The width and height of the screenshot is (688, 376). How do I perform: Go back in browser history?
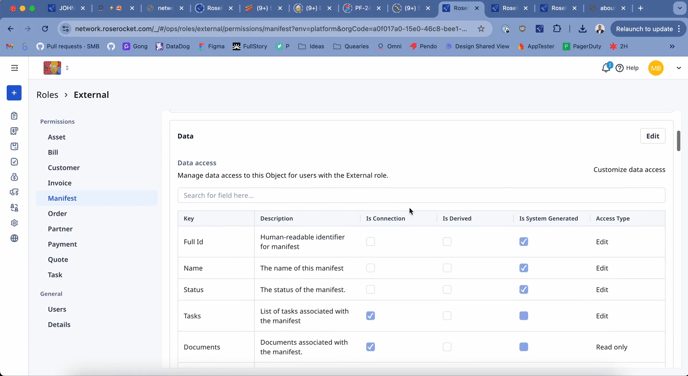tap(11, 29)
